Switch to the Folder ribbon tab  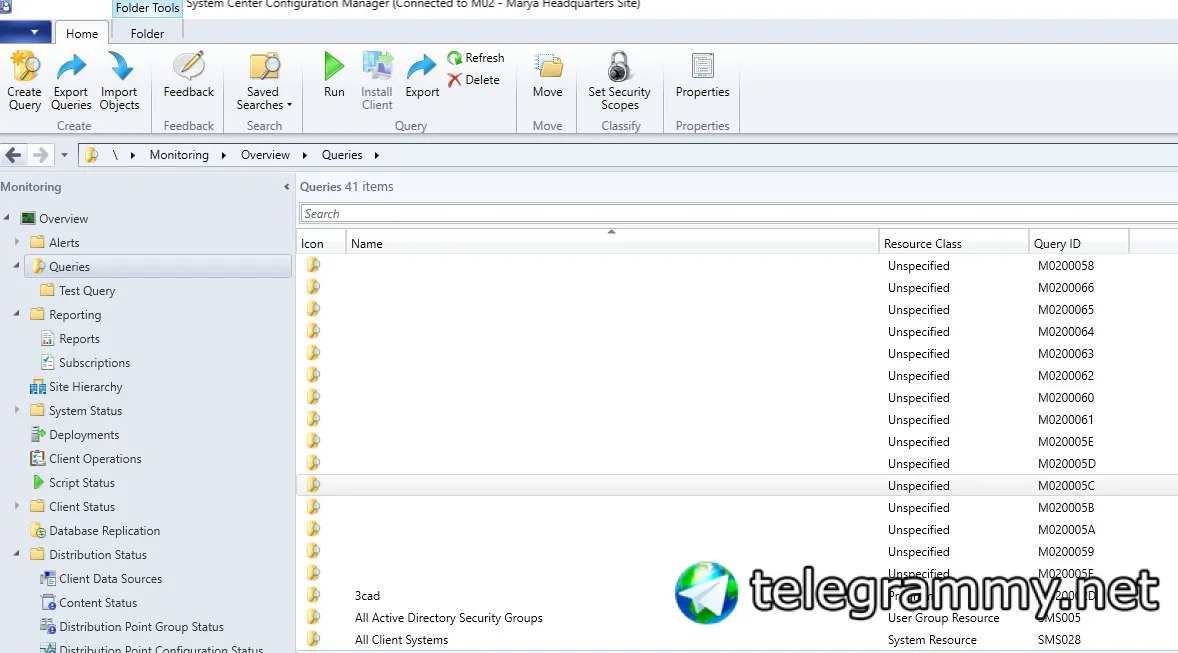click(146, 34)
